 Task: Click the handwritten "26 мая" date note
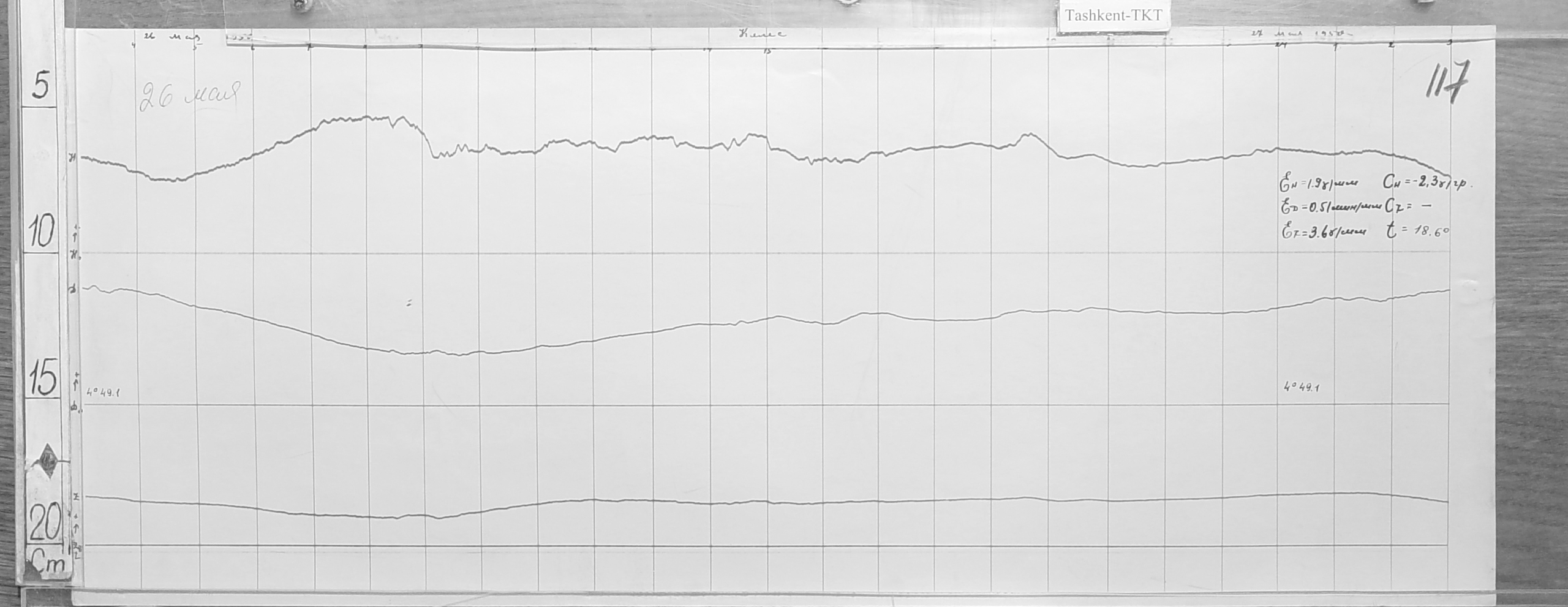[x=189, y=96]
